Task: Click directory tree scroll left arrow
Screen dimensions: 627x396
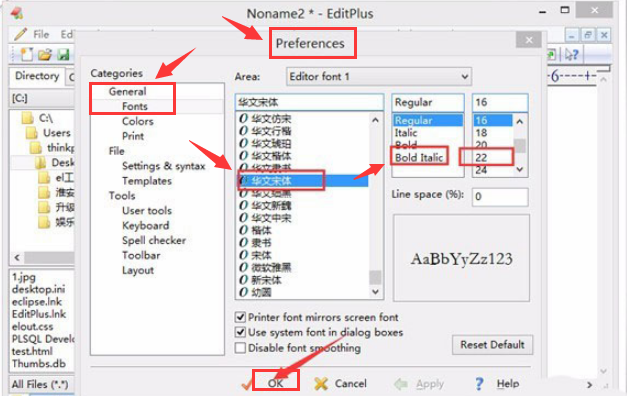Action: (17, 258)
